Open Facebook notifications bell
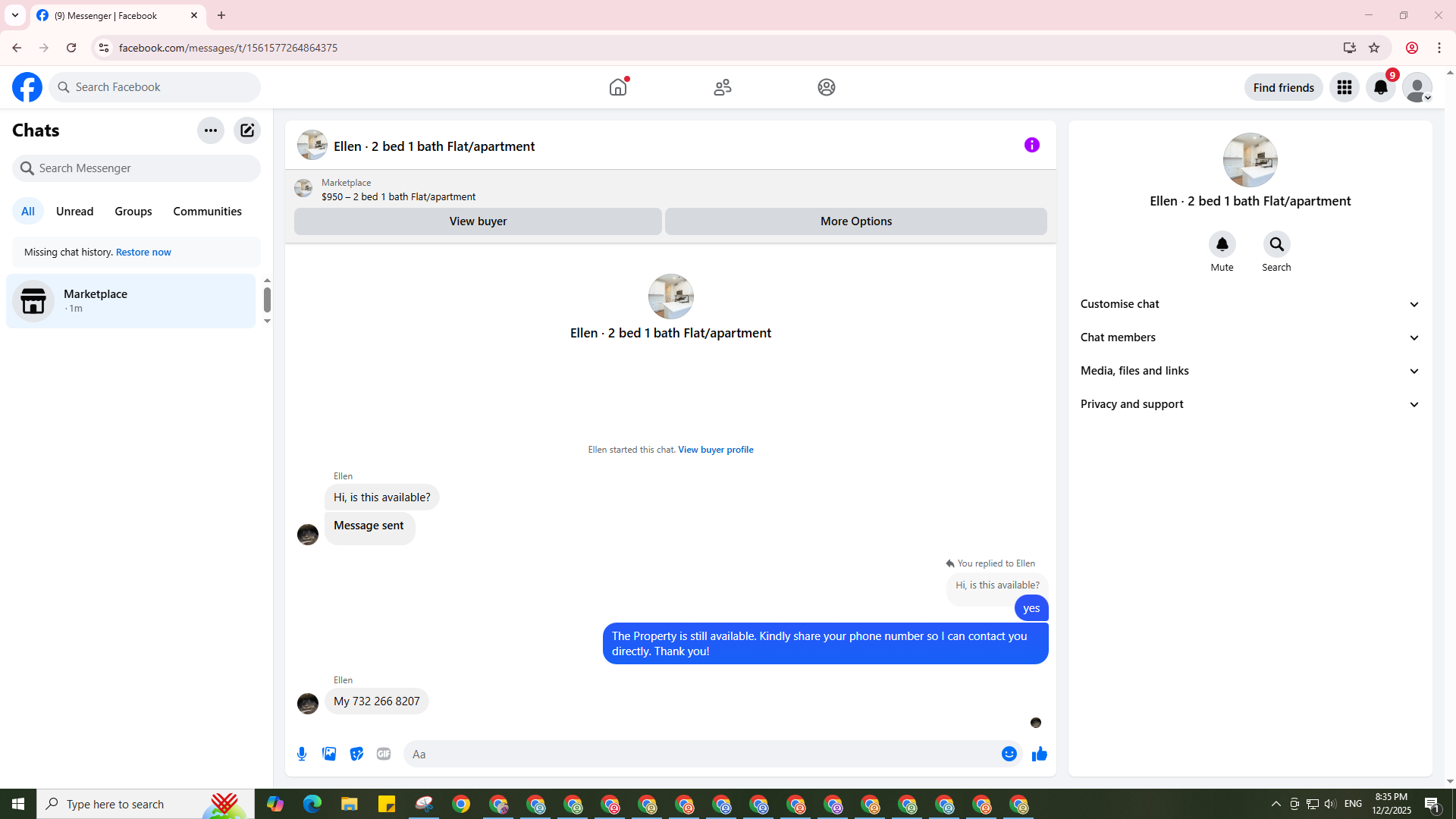Screen dimensions: 1456x819 [x=1380, y=87]
